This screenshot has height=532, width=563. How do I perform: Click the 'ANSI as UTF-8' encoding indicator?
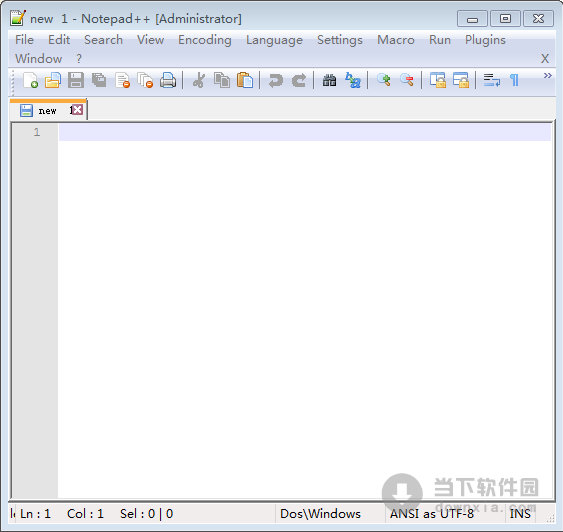(432, 514)
